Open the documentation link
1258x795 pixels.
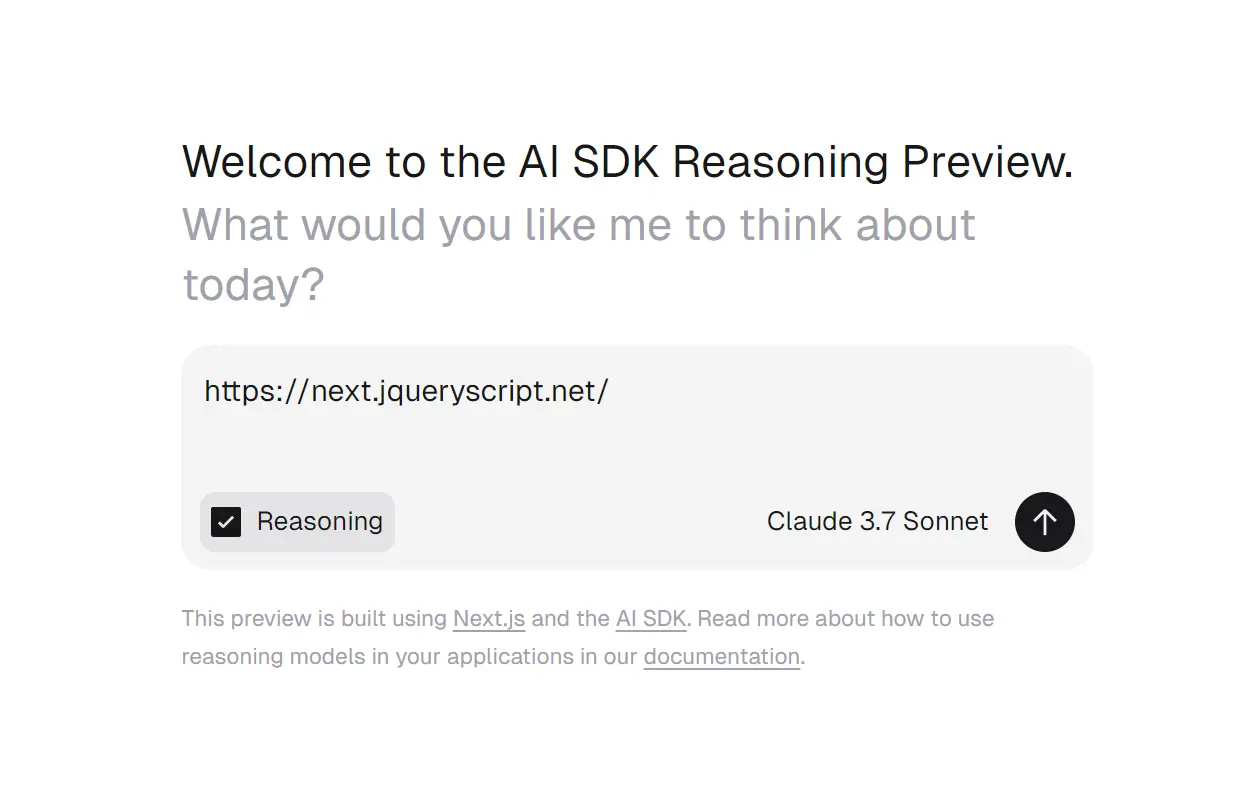pos(721,657)
